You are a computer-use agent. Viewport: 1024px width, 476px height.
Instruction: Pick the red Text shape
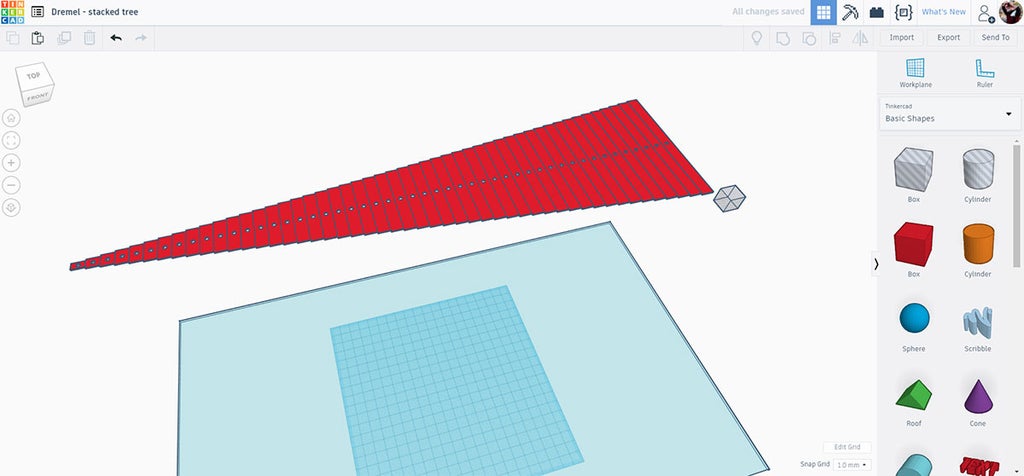click(979, 466)
